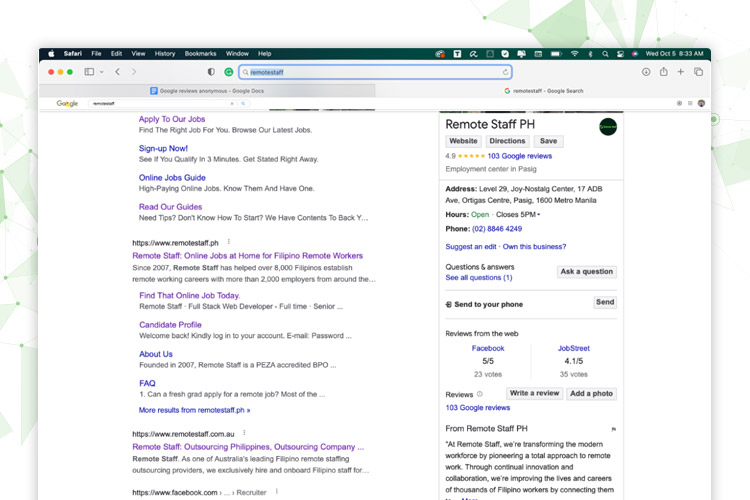Open the Bookmarks menu
The image size is (750, 500).
pos(200,54)
